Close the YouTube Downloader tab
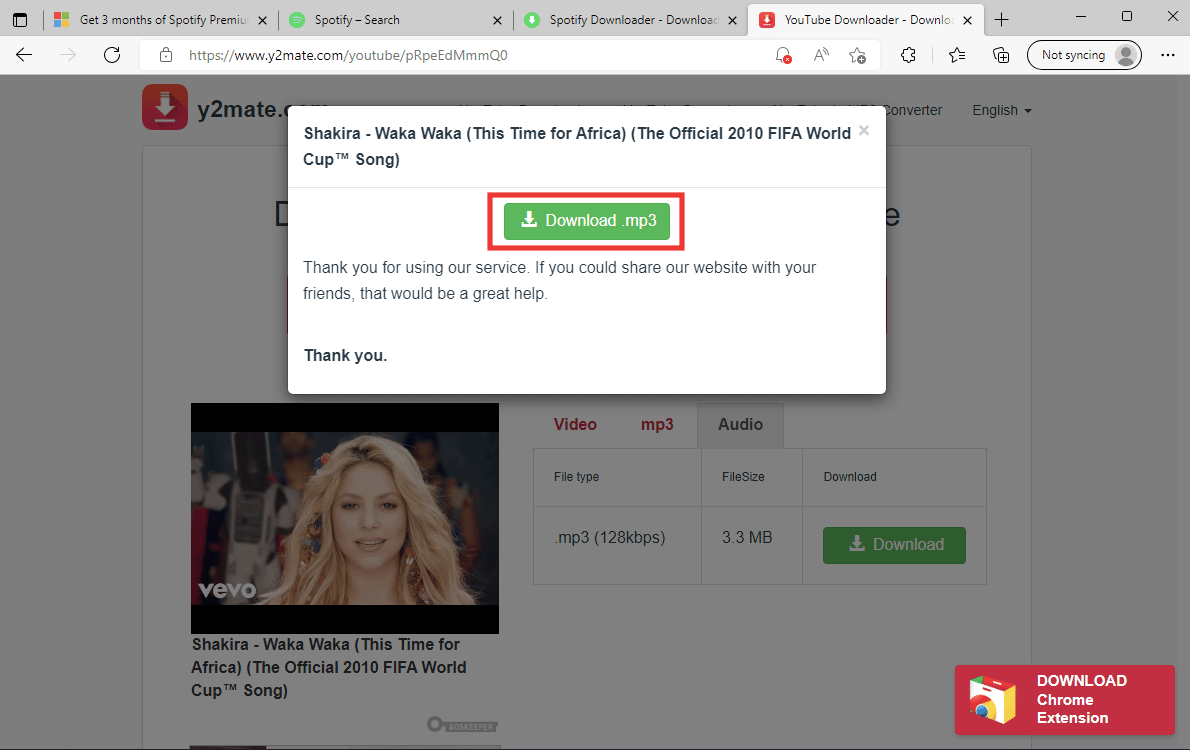The height and width of the screenshot is (750, 1190). pos(968,20)
